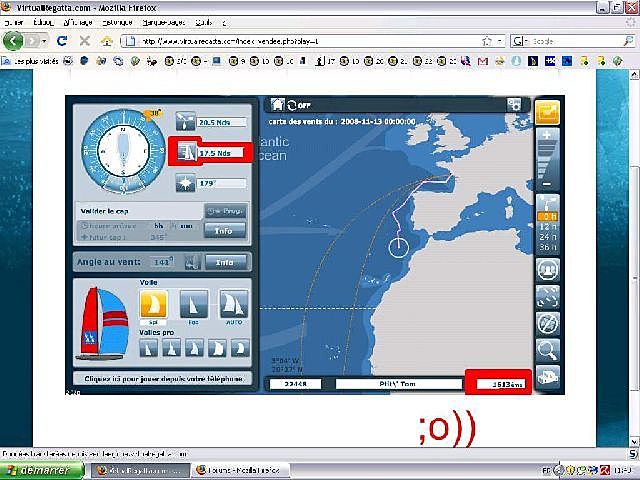Click the 1513ème ranking field
640x480 pixels.
click(500, 384)
